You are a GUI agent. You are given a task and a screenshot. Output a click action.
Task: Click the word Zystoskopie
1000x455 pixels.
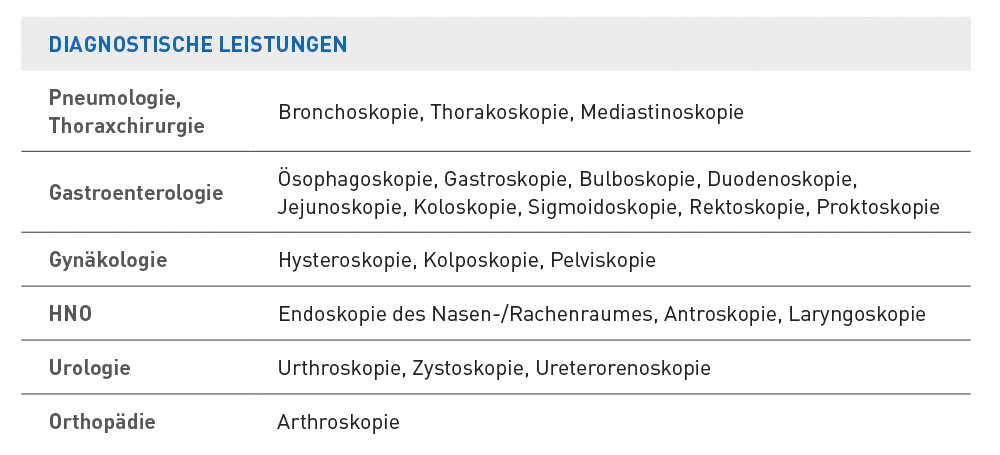[467, 368]
